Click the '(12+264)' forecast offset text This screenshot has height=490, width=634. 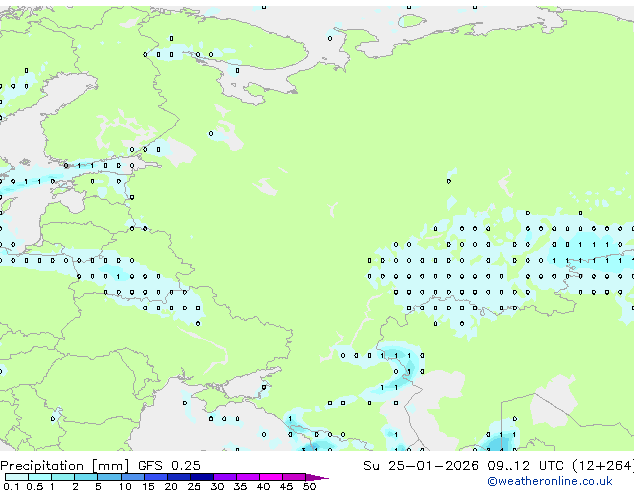(x=603, y=466)
